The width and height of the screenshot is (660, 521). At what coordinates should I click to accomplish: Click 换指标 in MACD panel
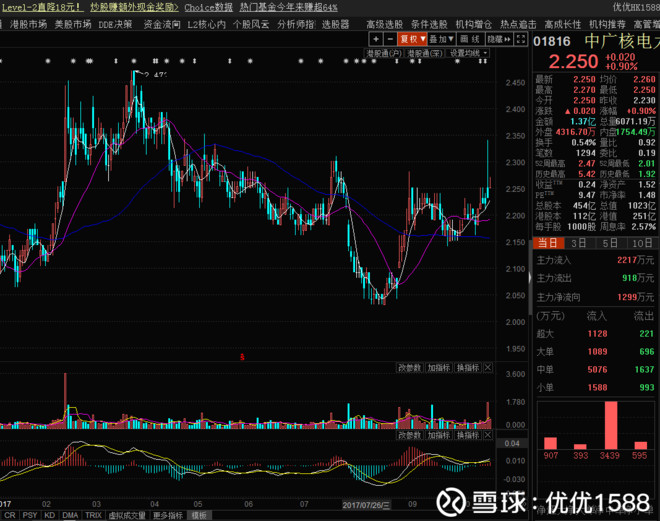(468, 435)
